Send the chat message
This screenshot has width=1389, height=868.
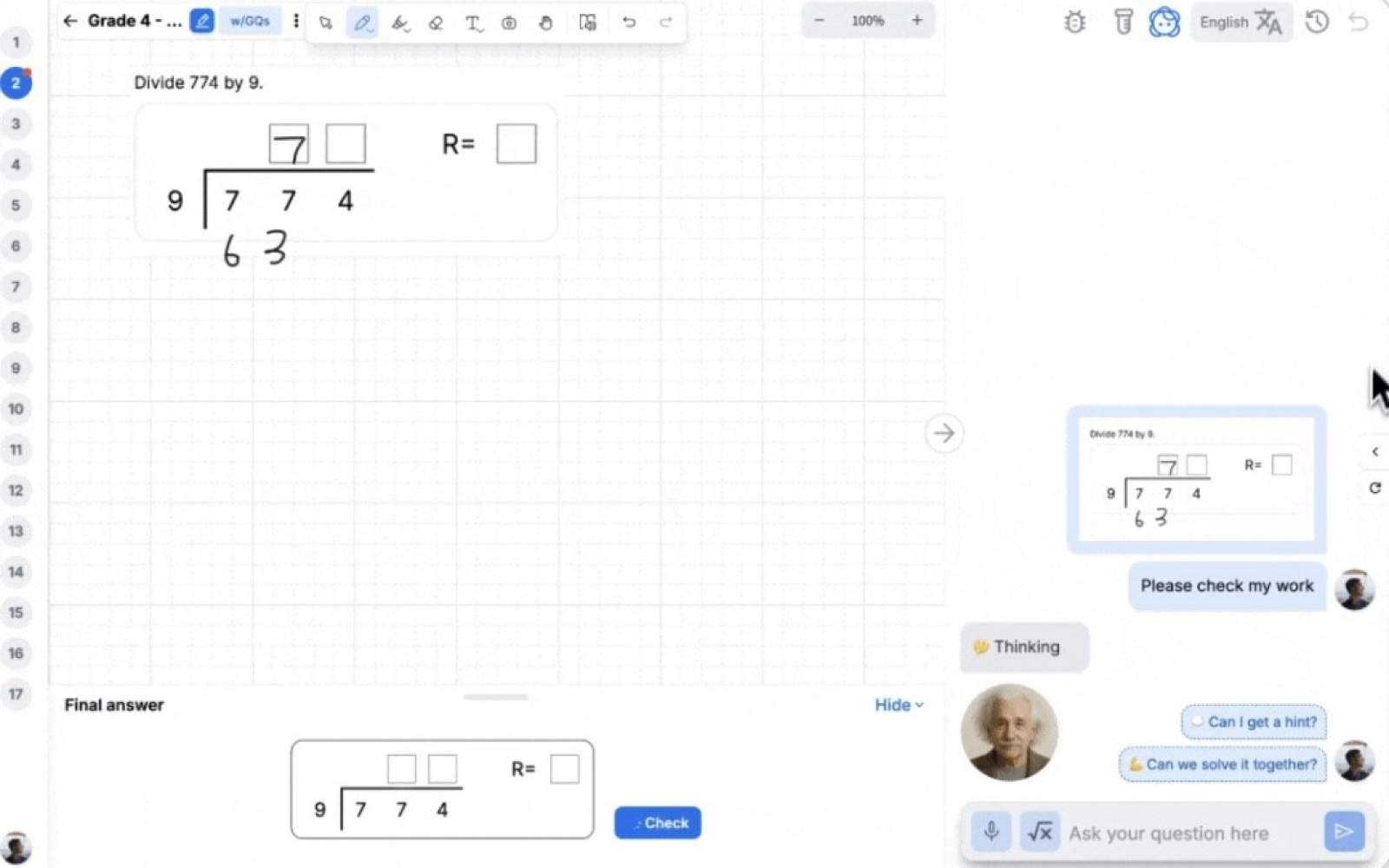(x=1344, y=832)
